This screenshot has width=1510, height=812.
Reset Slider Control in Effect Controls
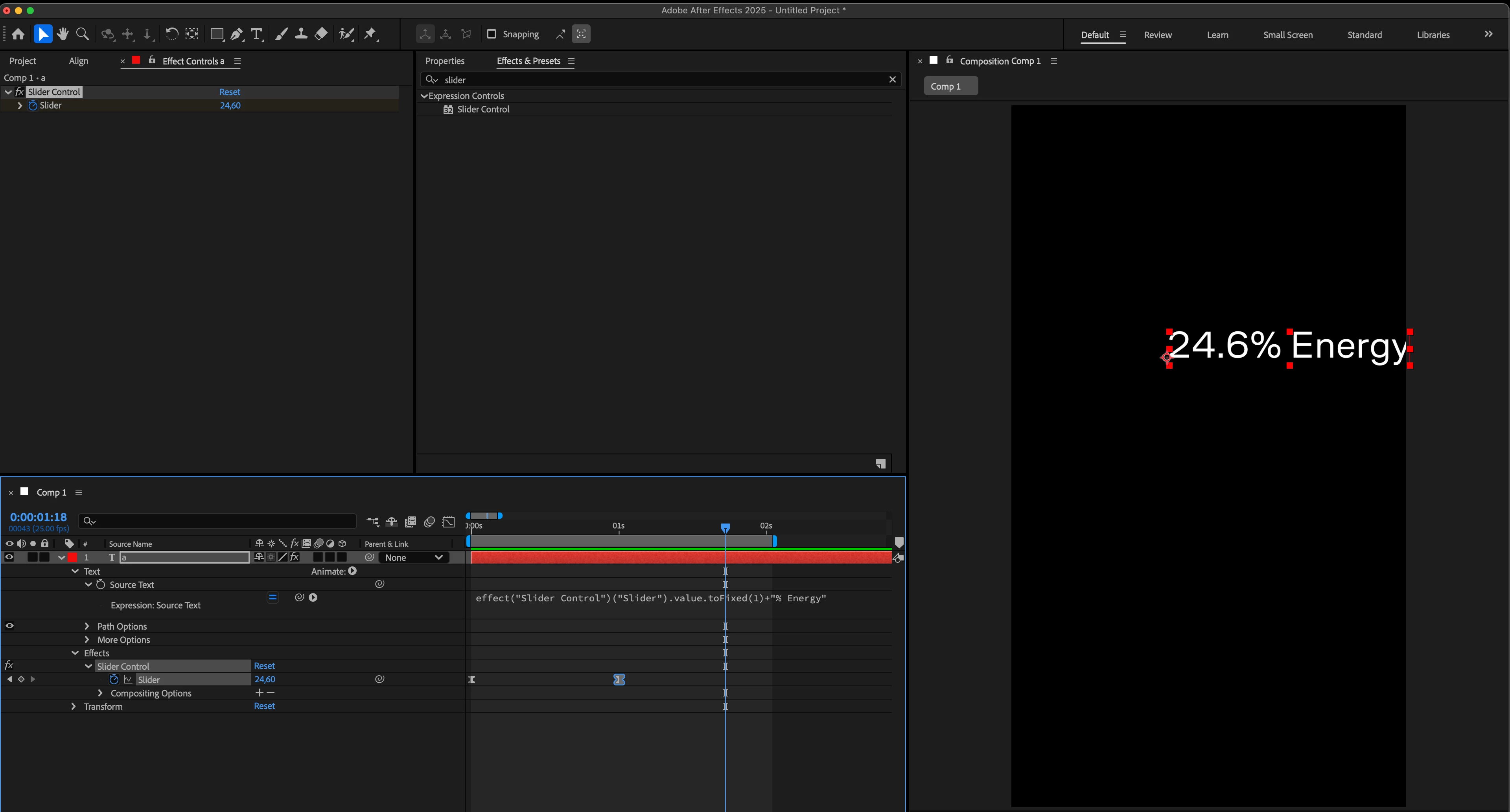coord(229,92)
